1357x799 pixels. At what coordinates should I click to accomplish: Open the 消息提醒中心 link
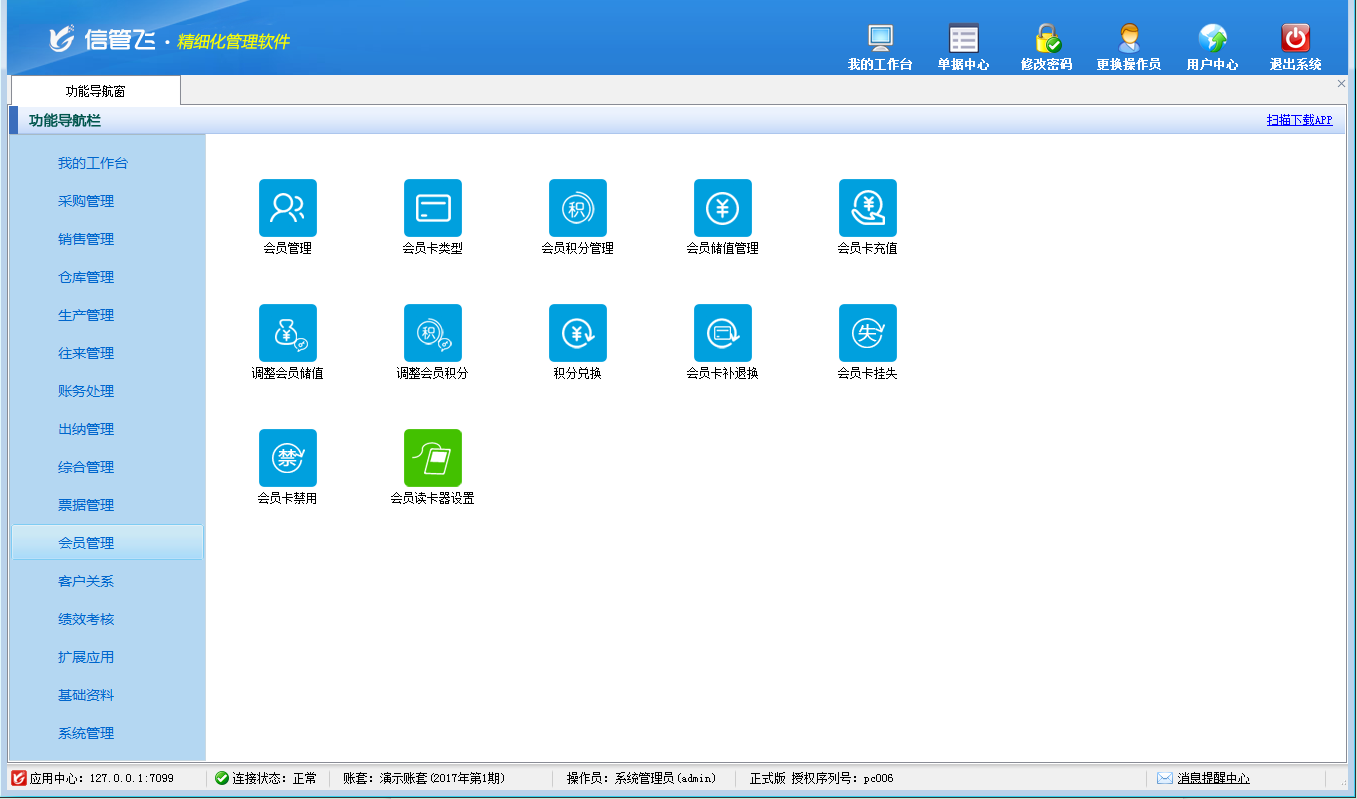(1213, 778)
